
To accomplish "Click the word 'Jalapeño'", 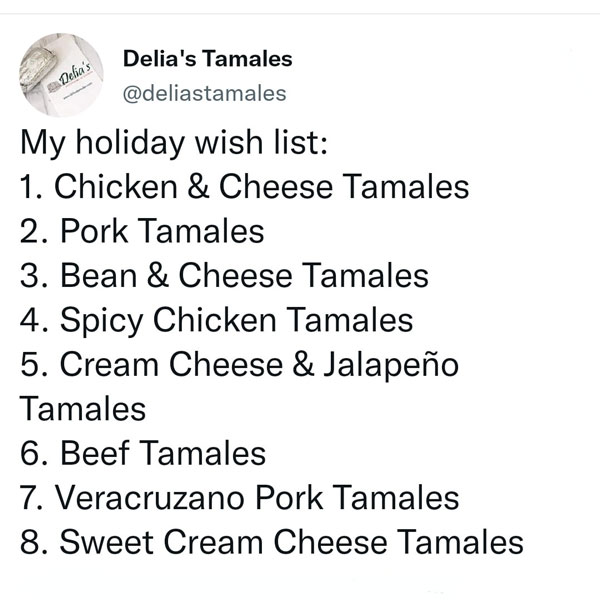I will [x=391, y=365].
